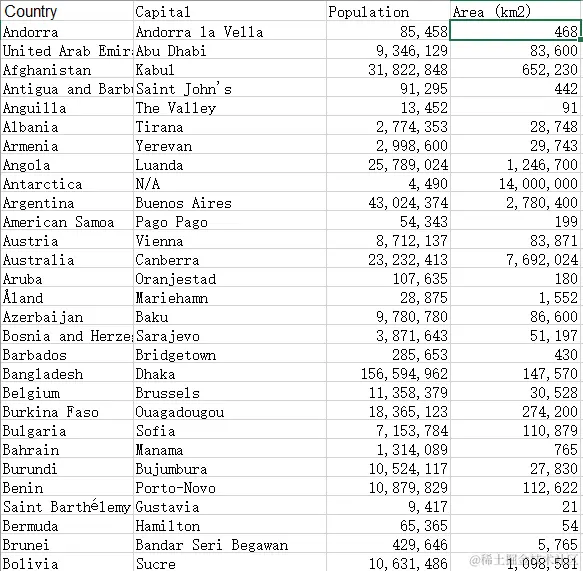This screenshot has height=571, width=583.
Task: Click the Barbados country cell
Action: pyautogui.click(x=67, y=353)
